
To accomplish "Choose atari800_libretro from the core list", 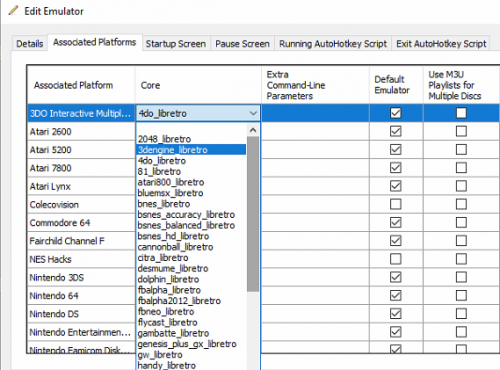I will tap(191, 182).
